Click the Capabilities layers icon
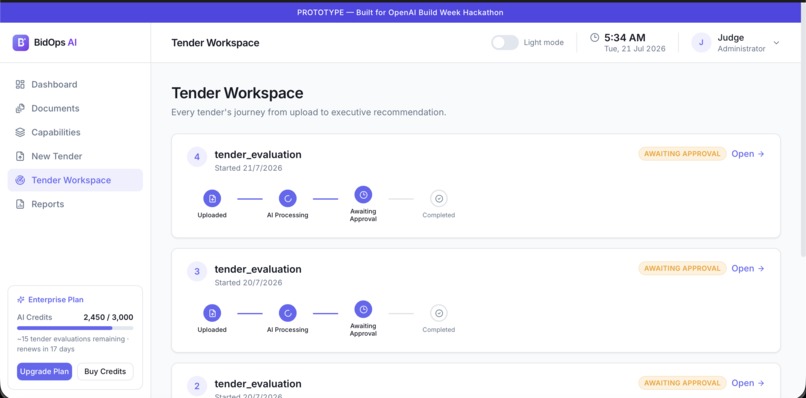806x398 pixels. pyautogui.click(x=20, y=132)
